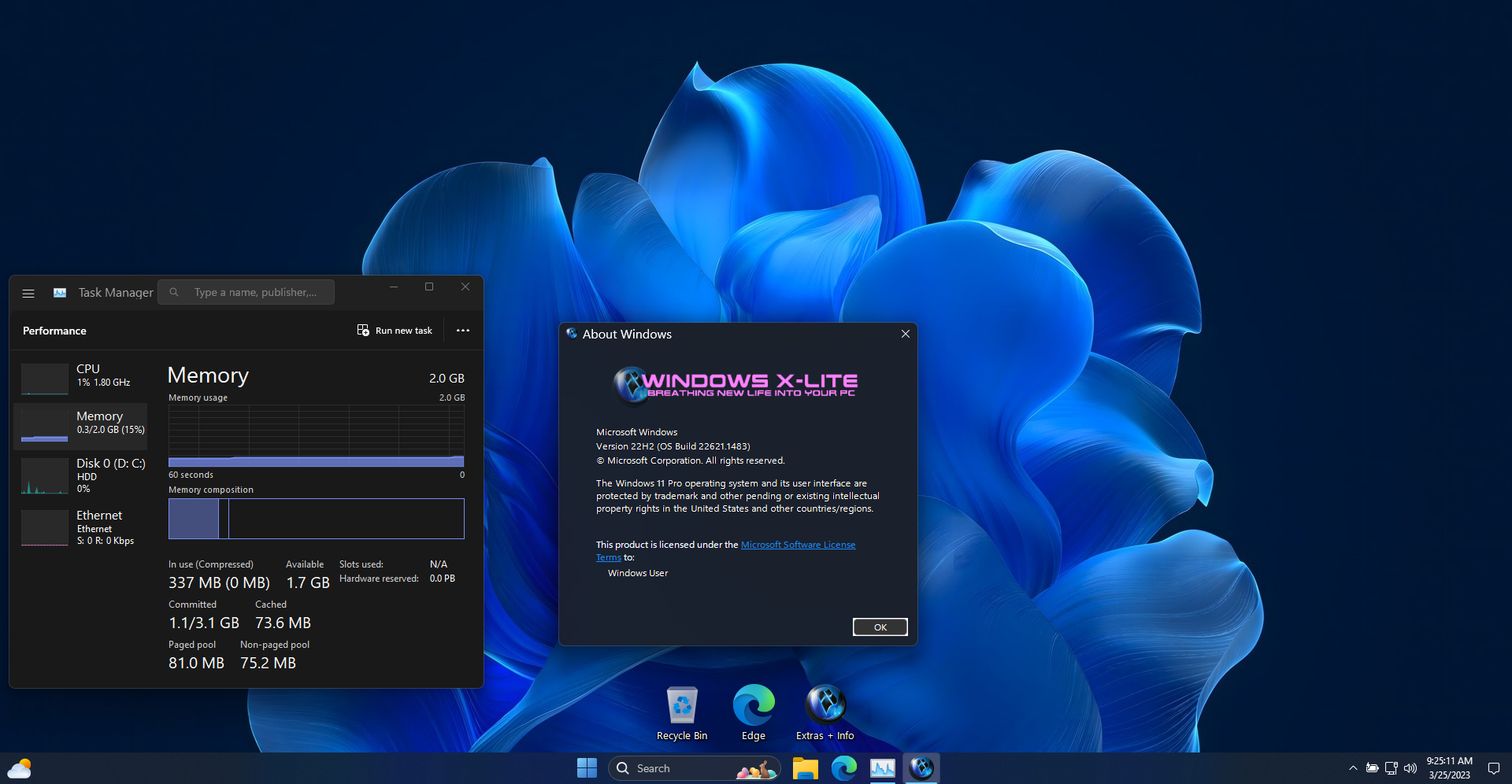
Task: Close the About Windows dialog
Action: (x=906, y=334)
